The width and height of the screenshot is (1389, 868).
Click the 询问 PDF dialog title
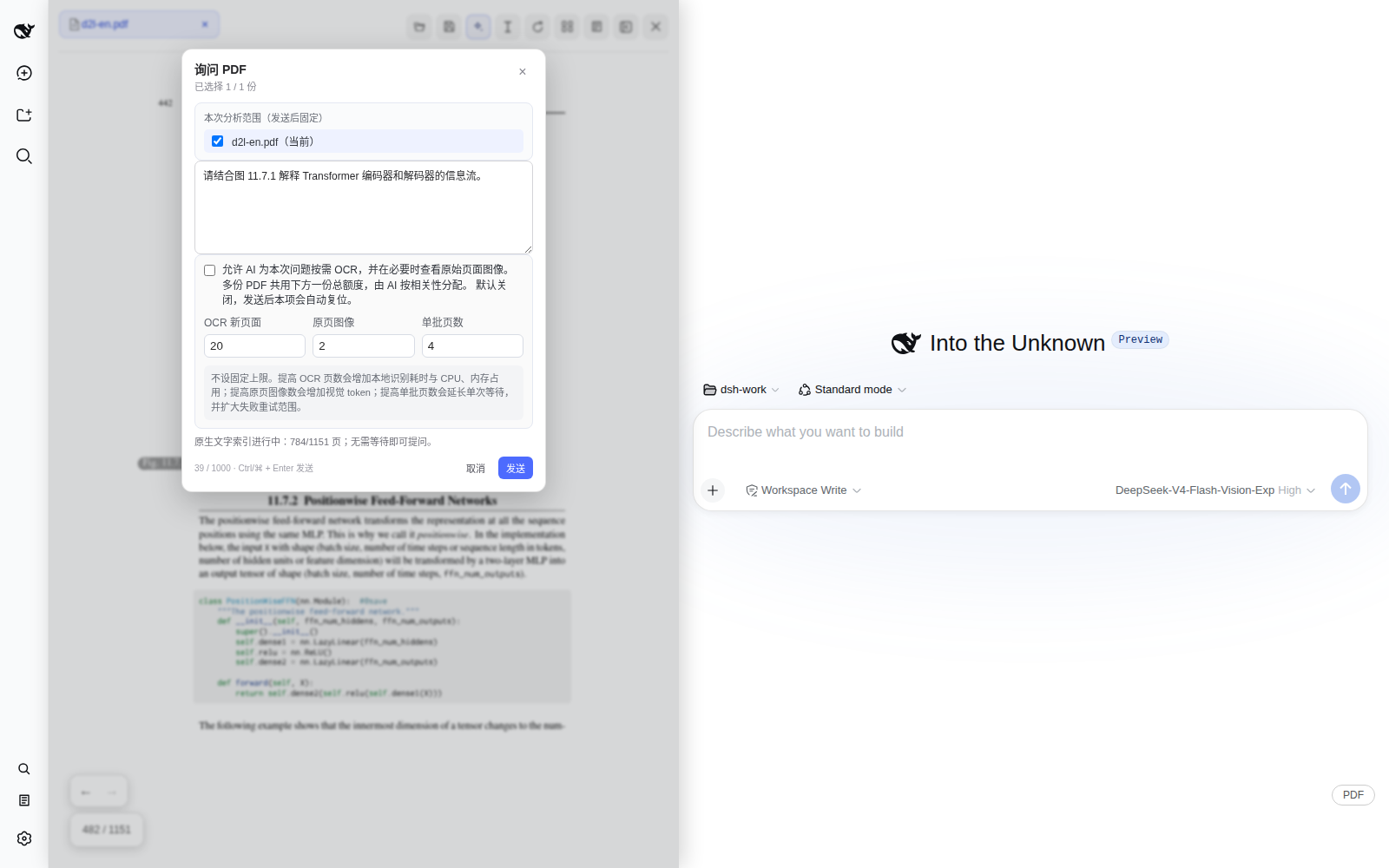[221, 69]
